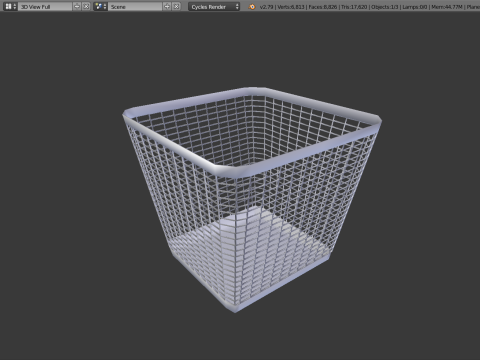Click the Verts count in the stats
Screen dimensions: 480x360
(x=291, y=7)
